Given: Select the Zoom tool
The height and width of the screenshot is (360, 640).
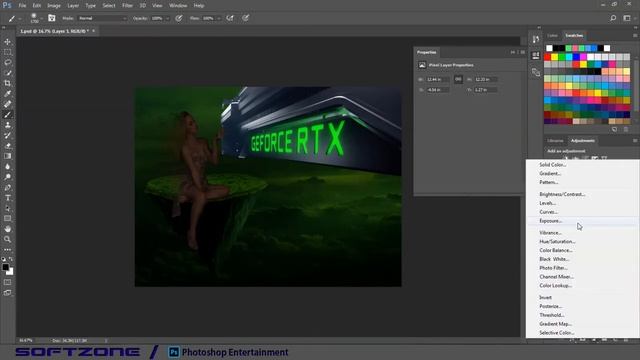Looking at the screenshot, I should [x=7, y=240].
